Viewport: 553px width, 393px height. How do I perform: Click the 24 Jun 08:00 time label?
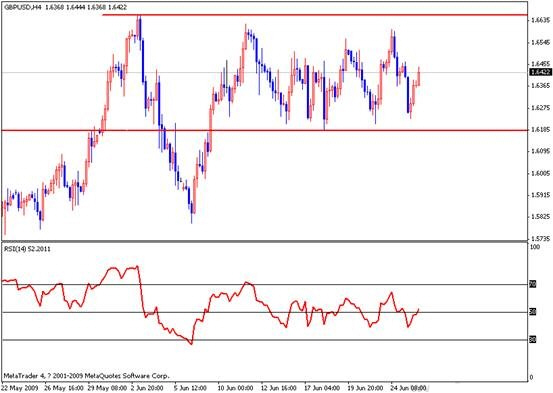coord(409,388)
